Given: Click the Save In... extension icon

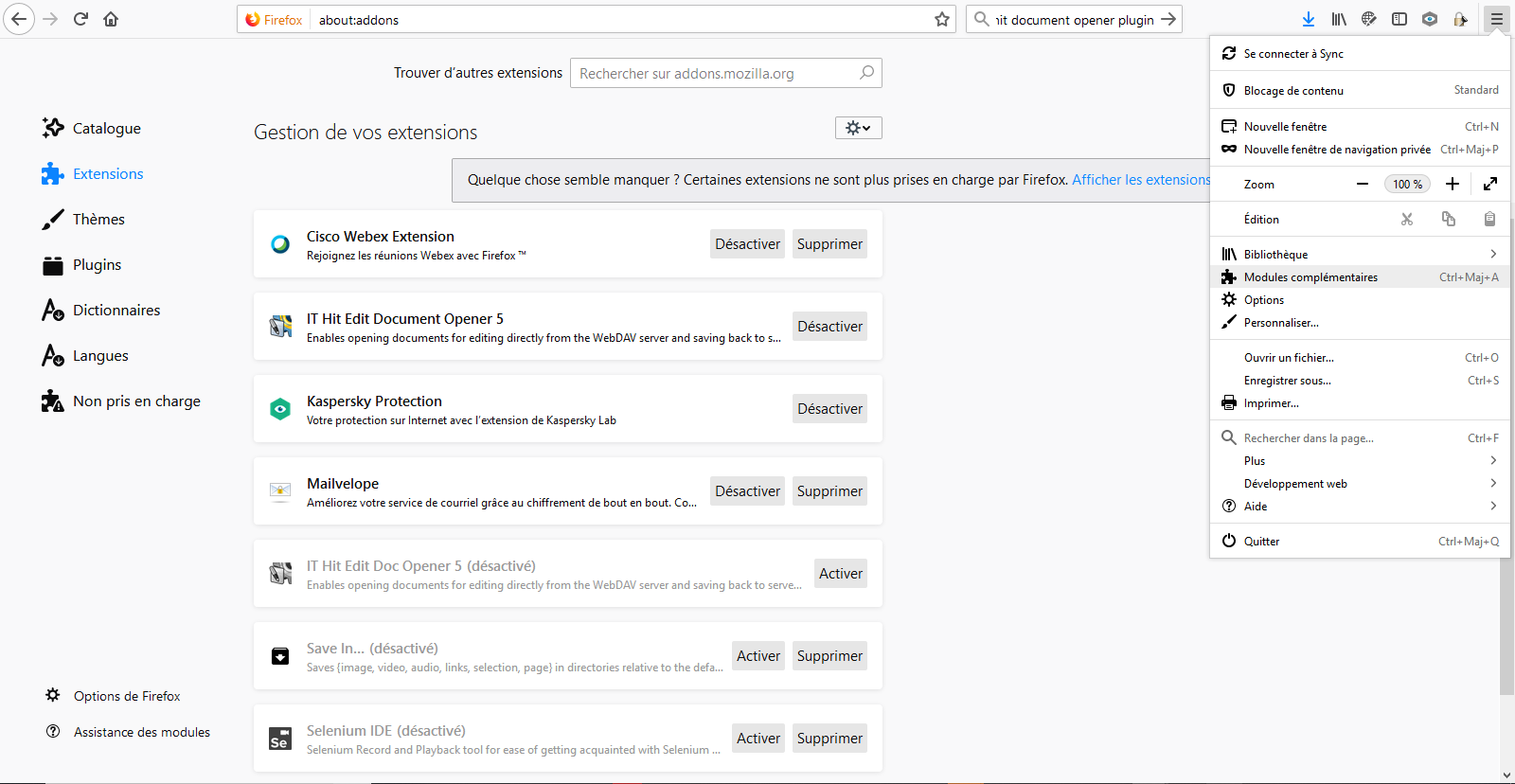Looking at the screenshot, I should click(280, 656).
